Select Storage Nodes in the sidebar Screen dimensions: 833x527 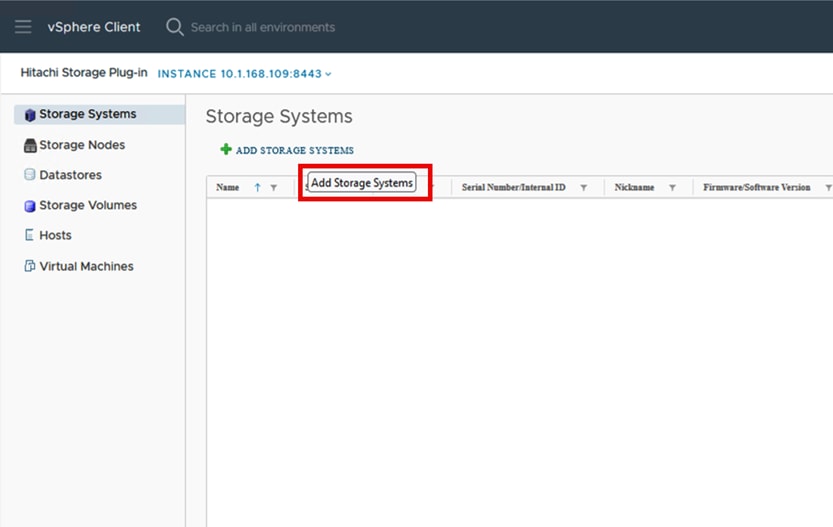(x=82, y=145)
